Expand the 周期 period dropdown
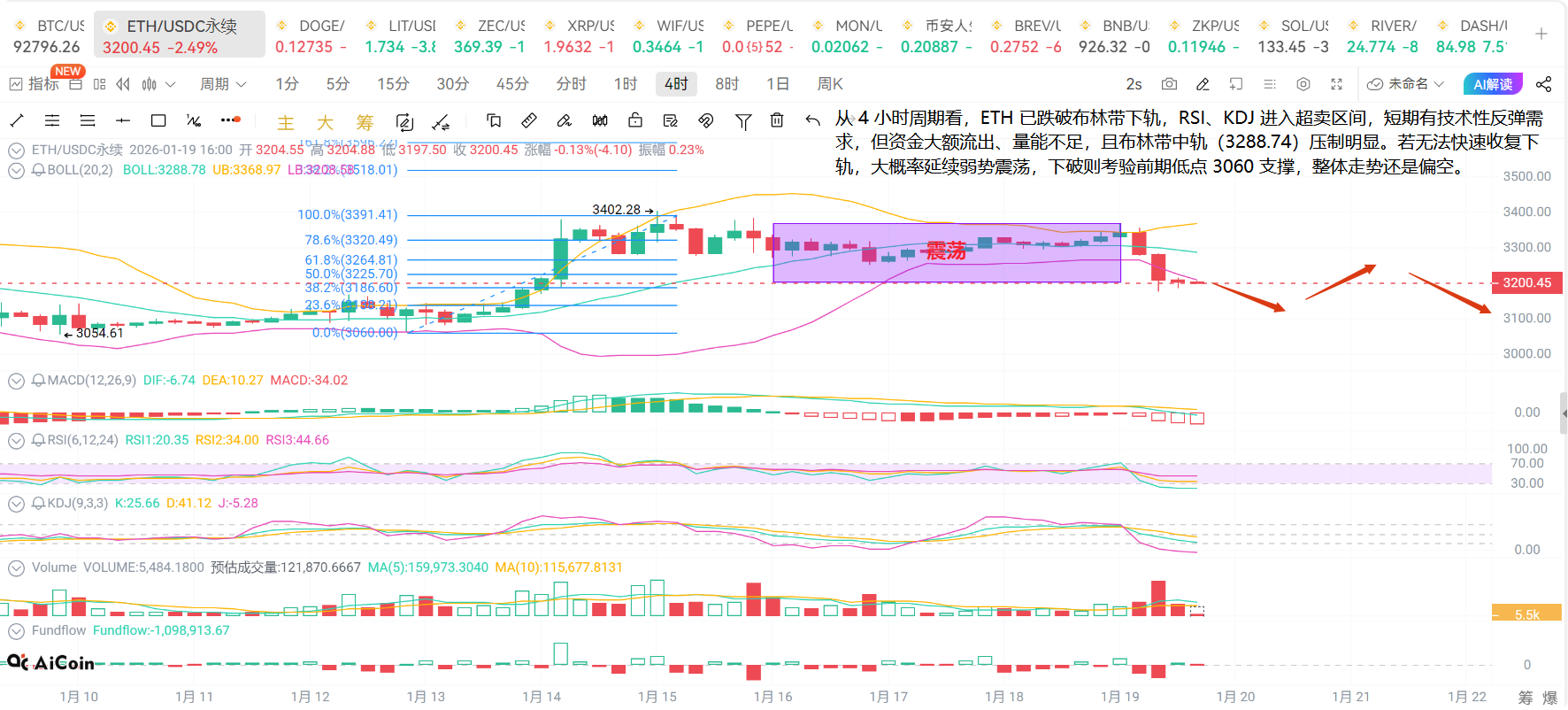Image resolution: width=1568 pixels, height=710 pixels. click(x=222, y=84)
